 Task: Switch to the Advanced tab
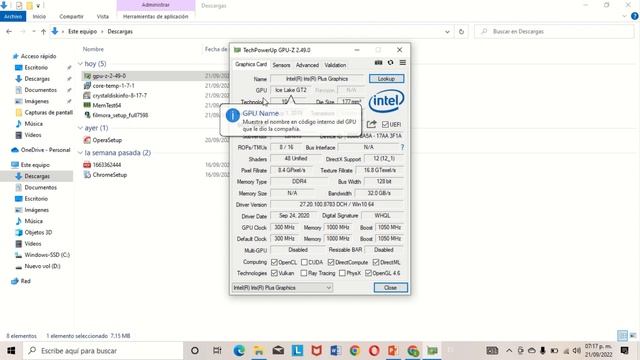click(307, 65)
